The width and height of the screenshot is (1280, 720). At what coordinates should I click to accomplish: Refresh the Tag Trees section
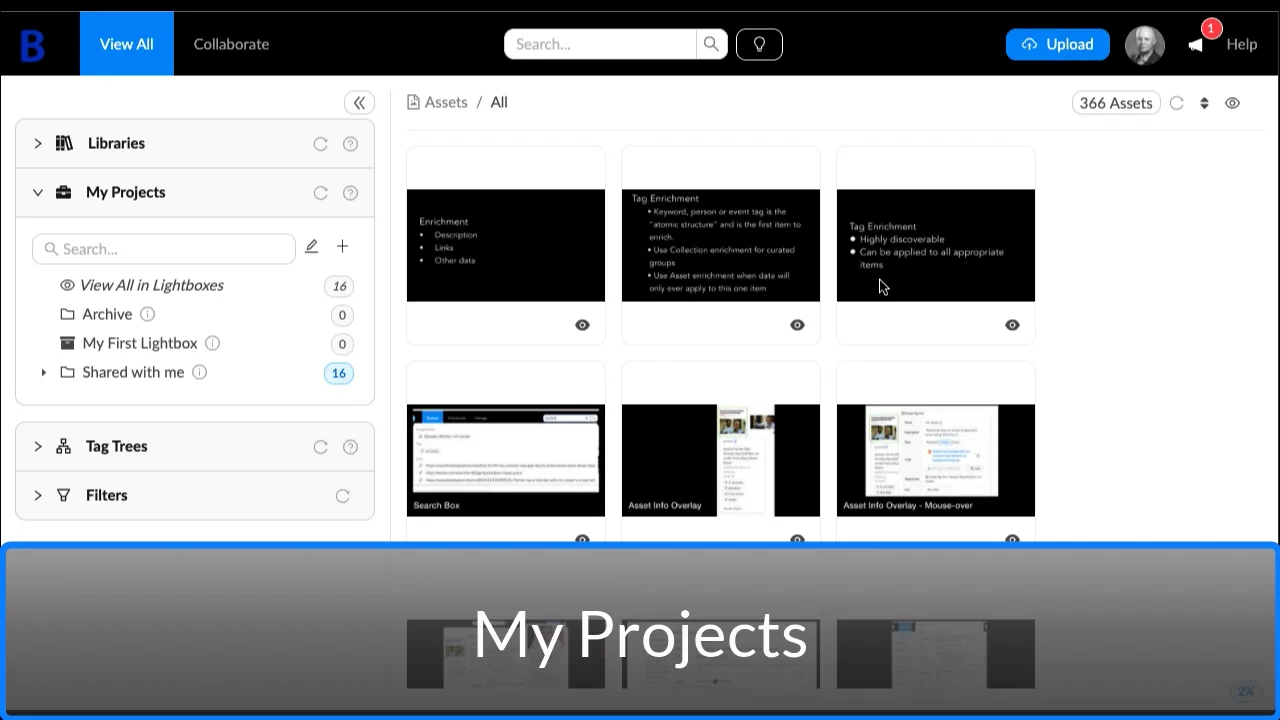point(321,447)
